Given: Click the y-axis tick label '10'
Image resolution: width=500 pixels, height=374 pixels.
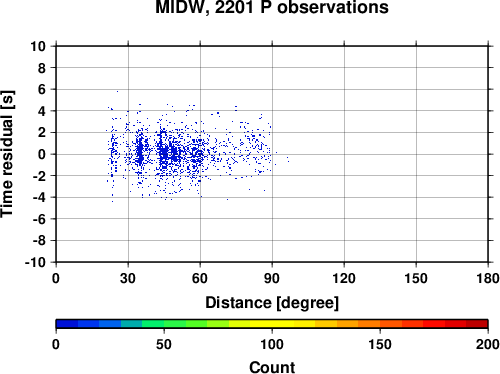Looking at the screenshot, I should click(38, 46).
